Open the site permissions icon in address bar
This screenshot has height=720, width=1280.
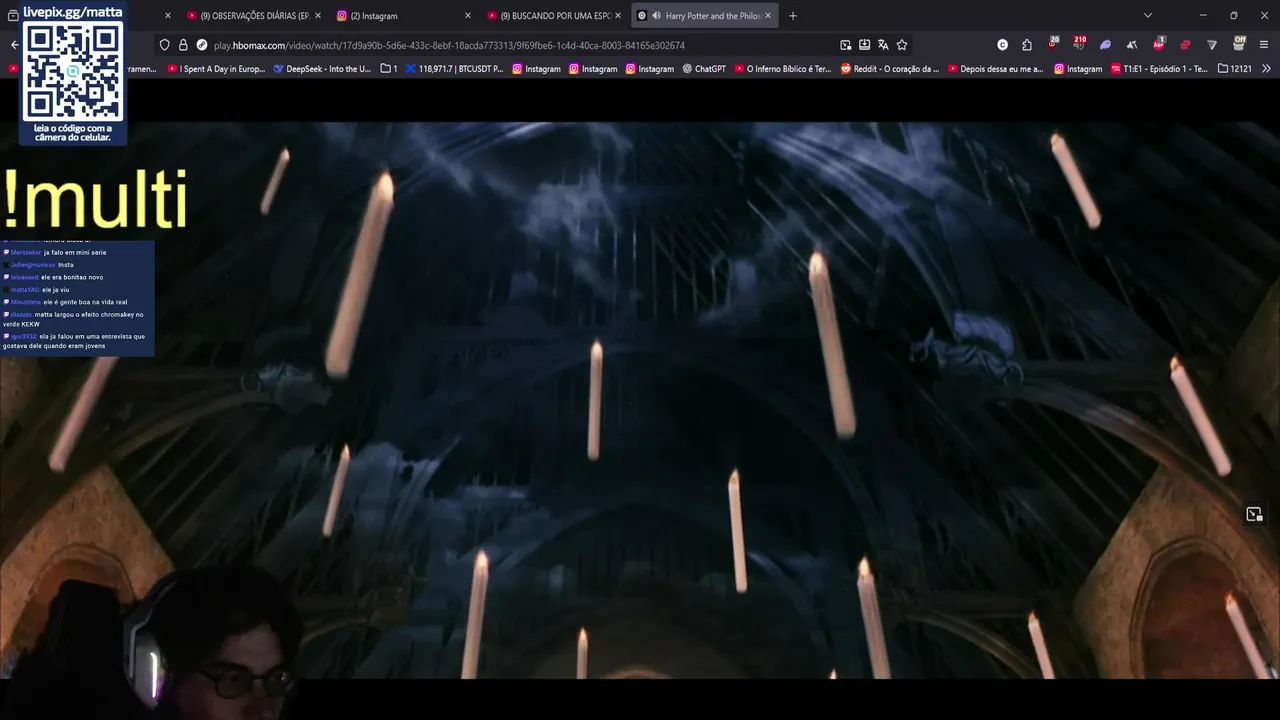(201, 45)
